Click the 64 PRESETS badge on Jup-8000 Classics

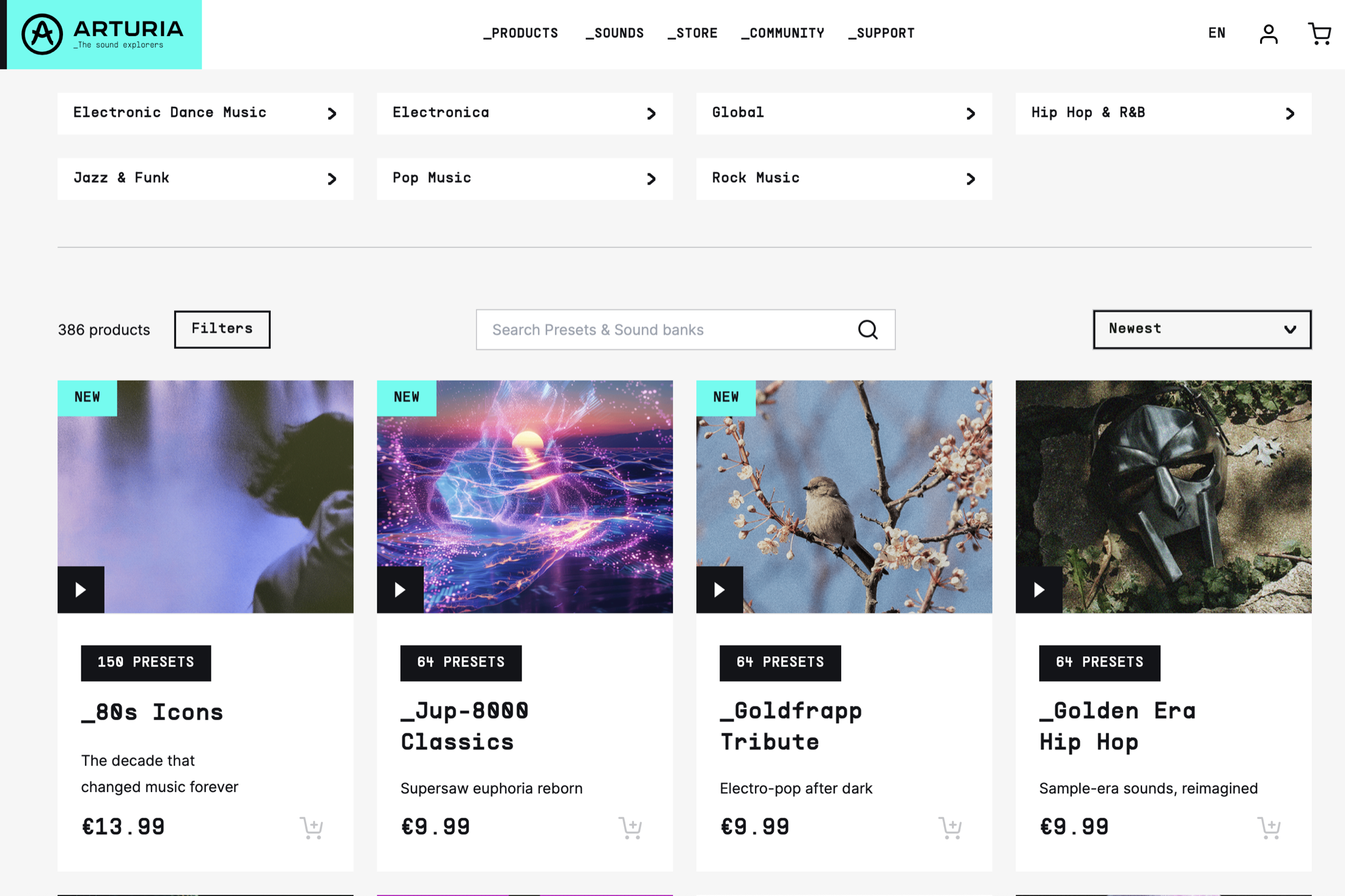[460, 663]
